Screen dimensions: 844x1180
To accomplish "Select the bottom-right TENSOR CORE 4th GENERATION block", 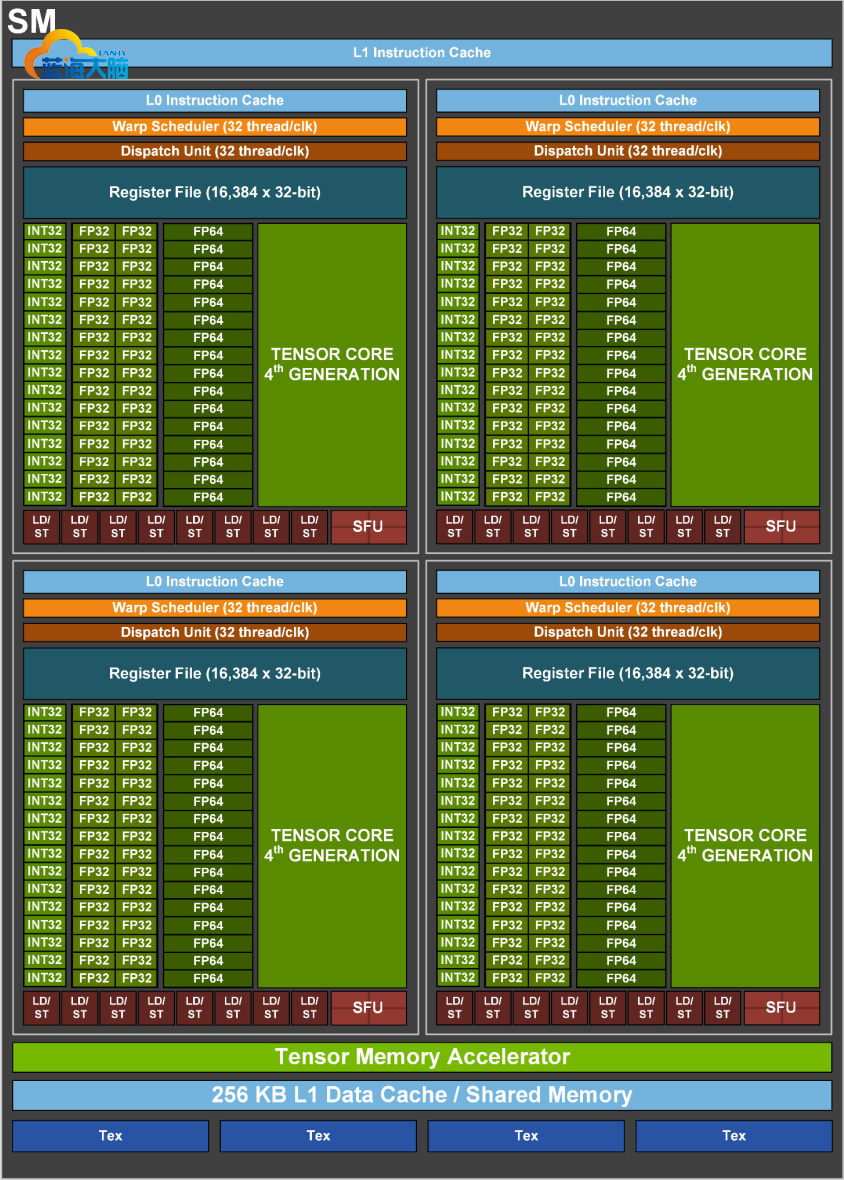I will [744, 845].
